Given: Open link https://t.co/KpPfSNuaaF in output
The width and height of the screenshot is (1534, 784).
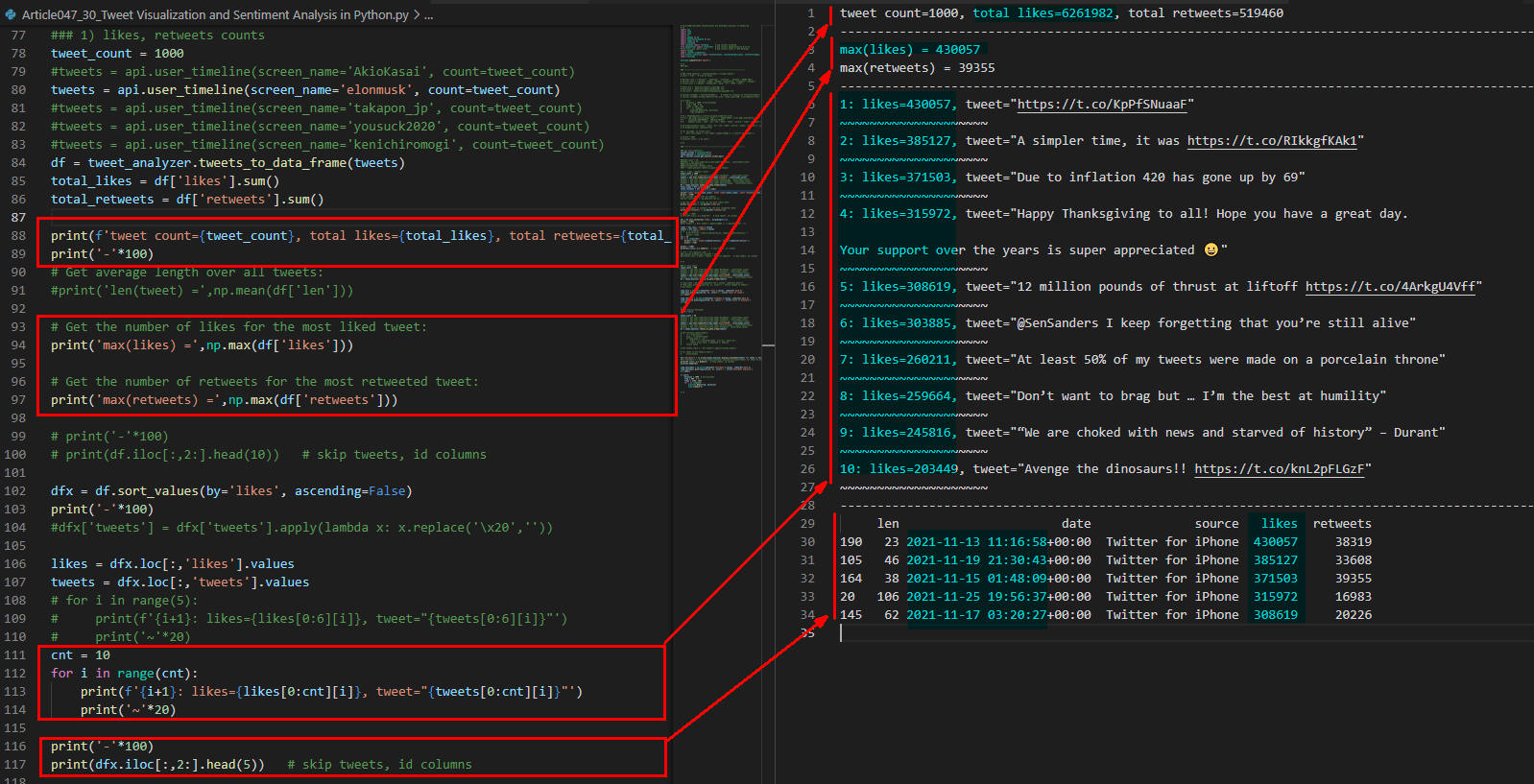Looking at the screenshot, I should [1102, 104].
